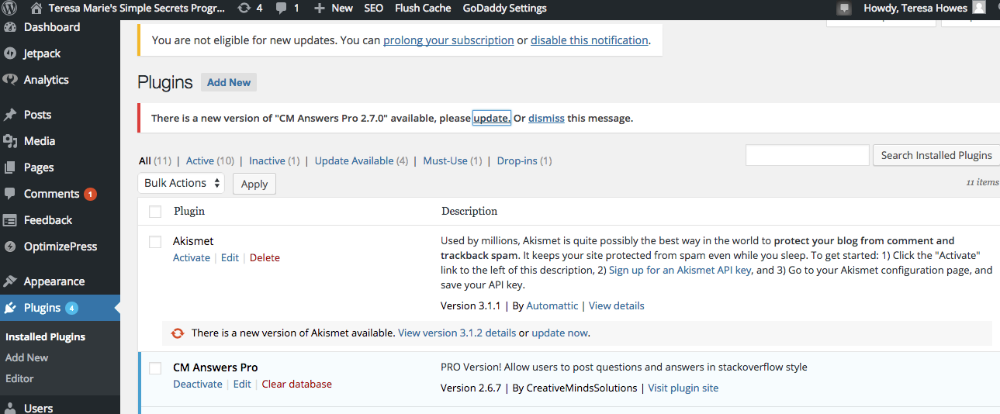The image size is (1000, 414).
Task: Open the plugin Editor submenu item
Action: 19,378
